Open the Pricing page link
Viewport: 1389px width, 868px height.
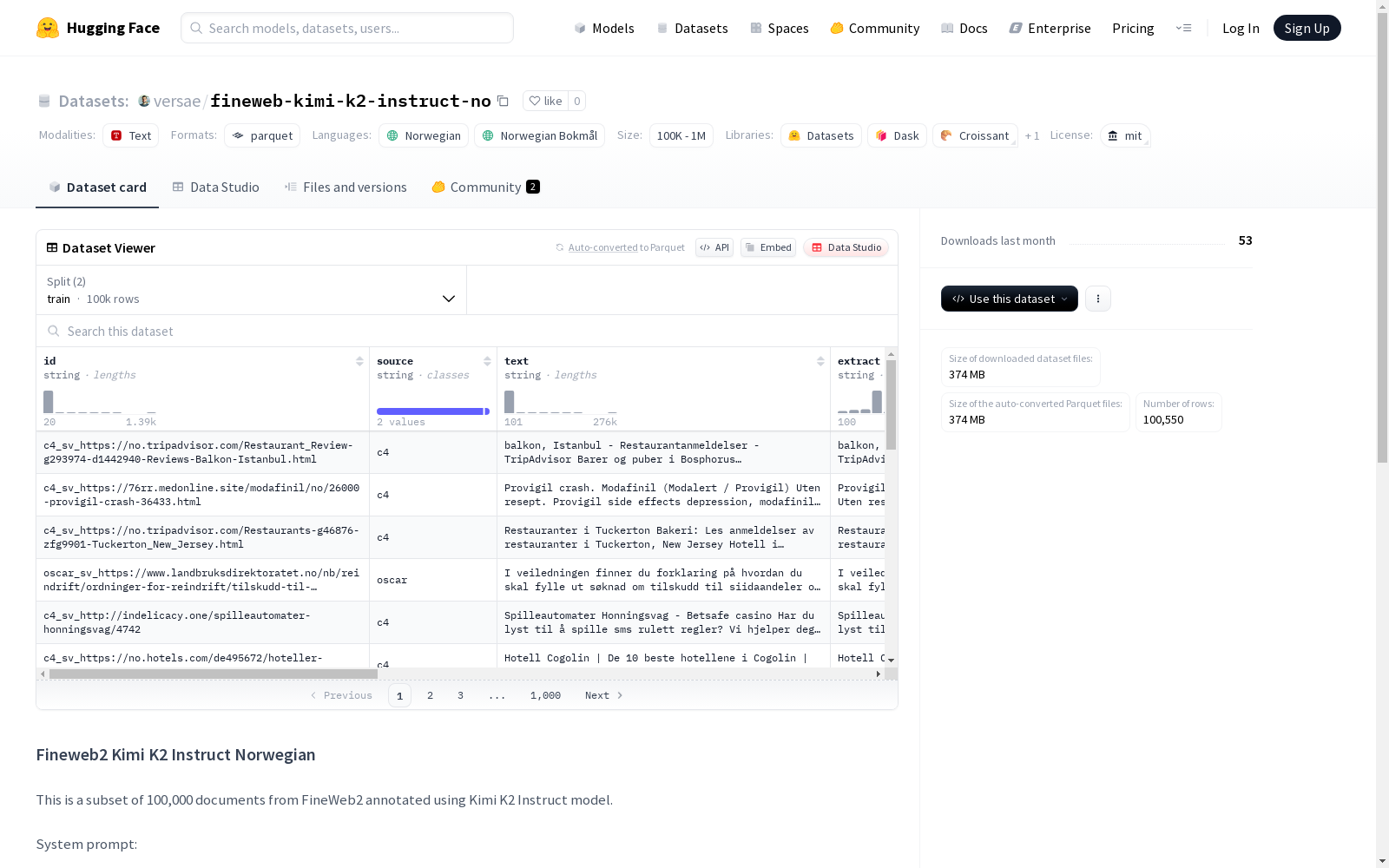click(1133, 28)
